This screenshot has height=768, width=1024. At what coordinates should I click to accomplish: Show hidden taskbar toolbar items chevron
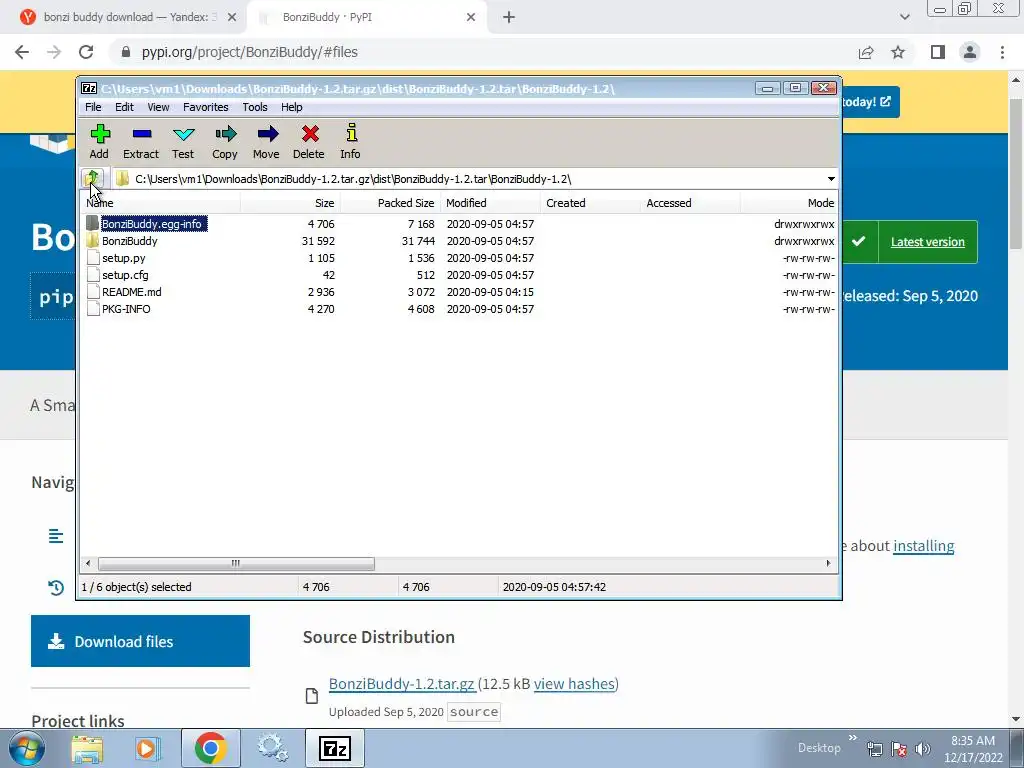click(852, 738)
